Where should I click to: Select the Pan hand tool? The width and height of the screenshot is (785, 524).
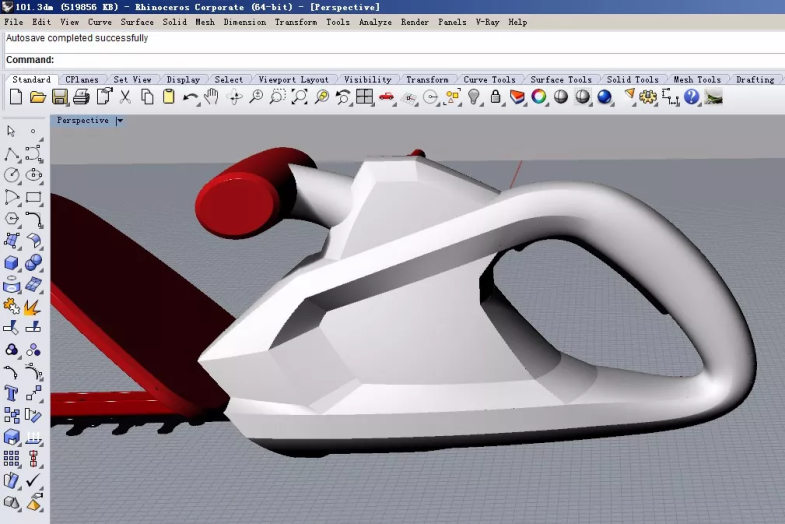pos(212,97)
